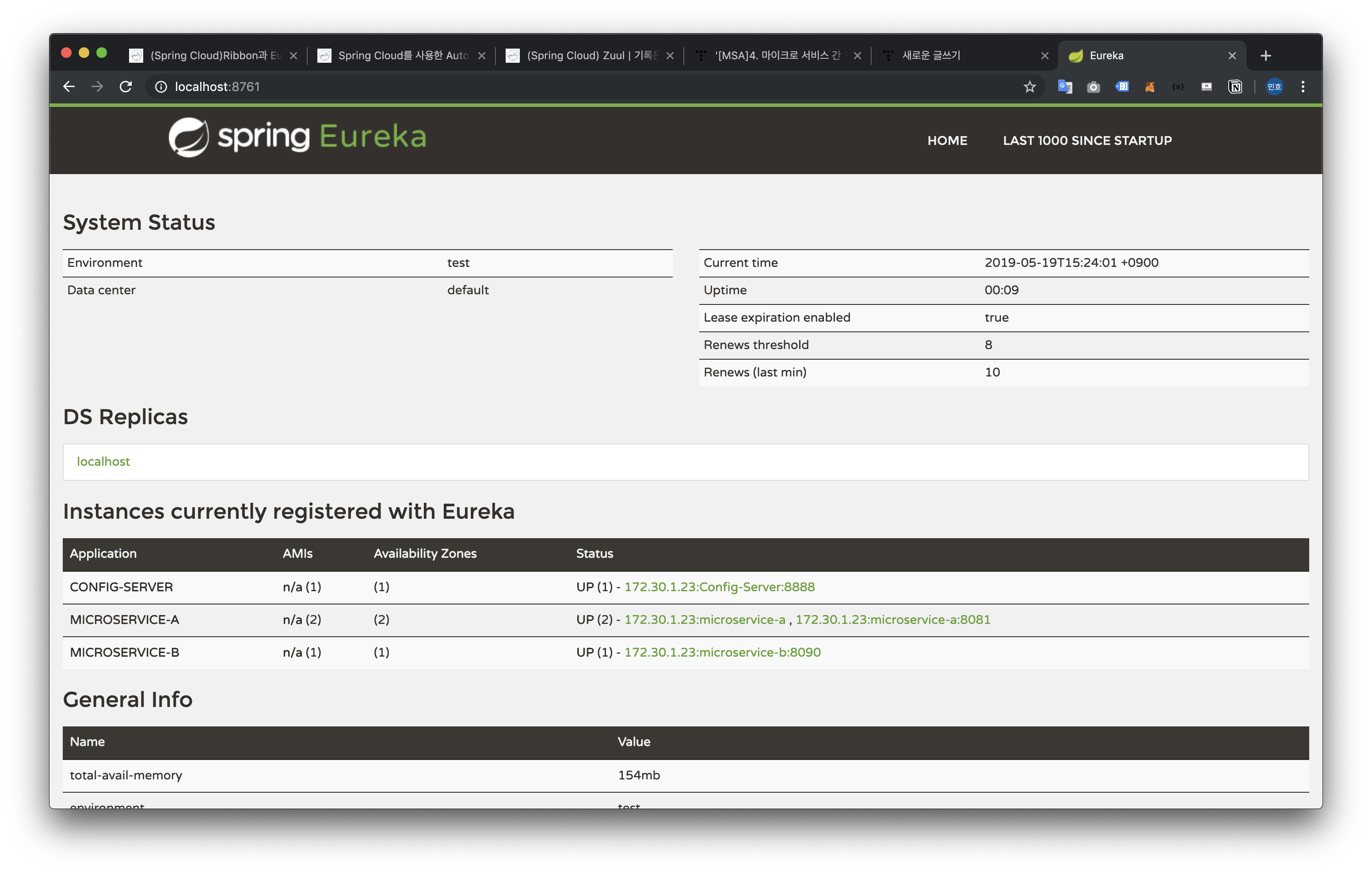This screenshot has height=874, width=1372.
Task: Open the localhost DS replica link
Action: pyautogui.click(x=103, y=461)
